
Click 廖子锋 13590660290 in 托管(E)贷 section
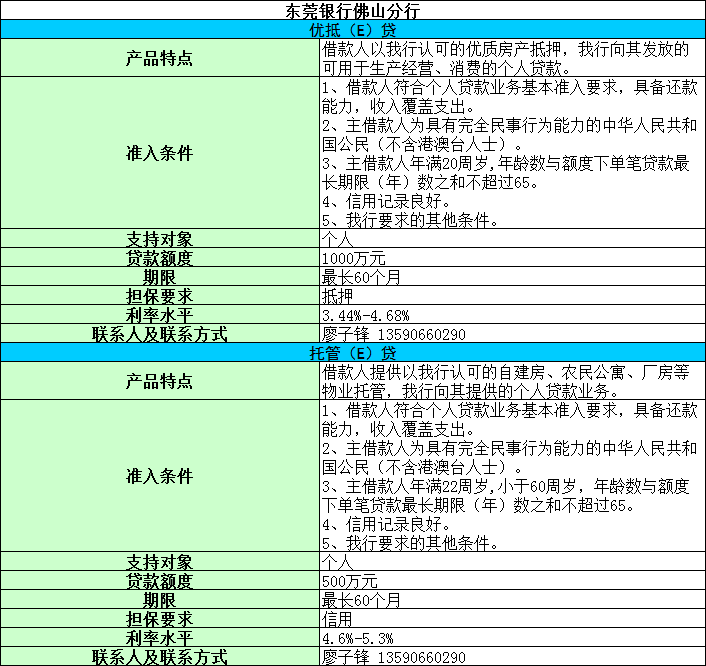pyautogui.click(x=512, y=656)
